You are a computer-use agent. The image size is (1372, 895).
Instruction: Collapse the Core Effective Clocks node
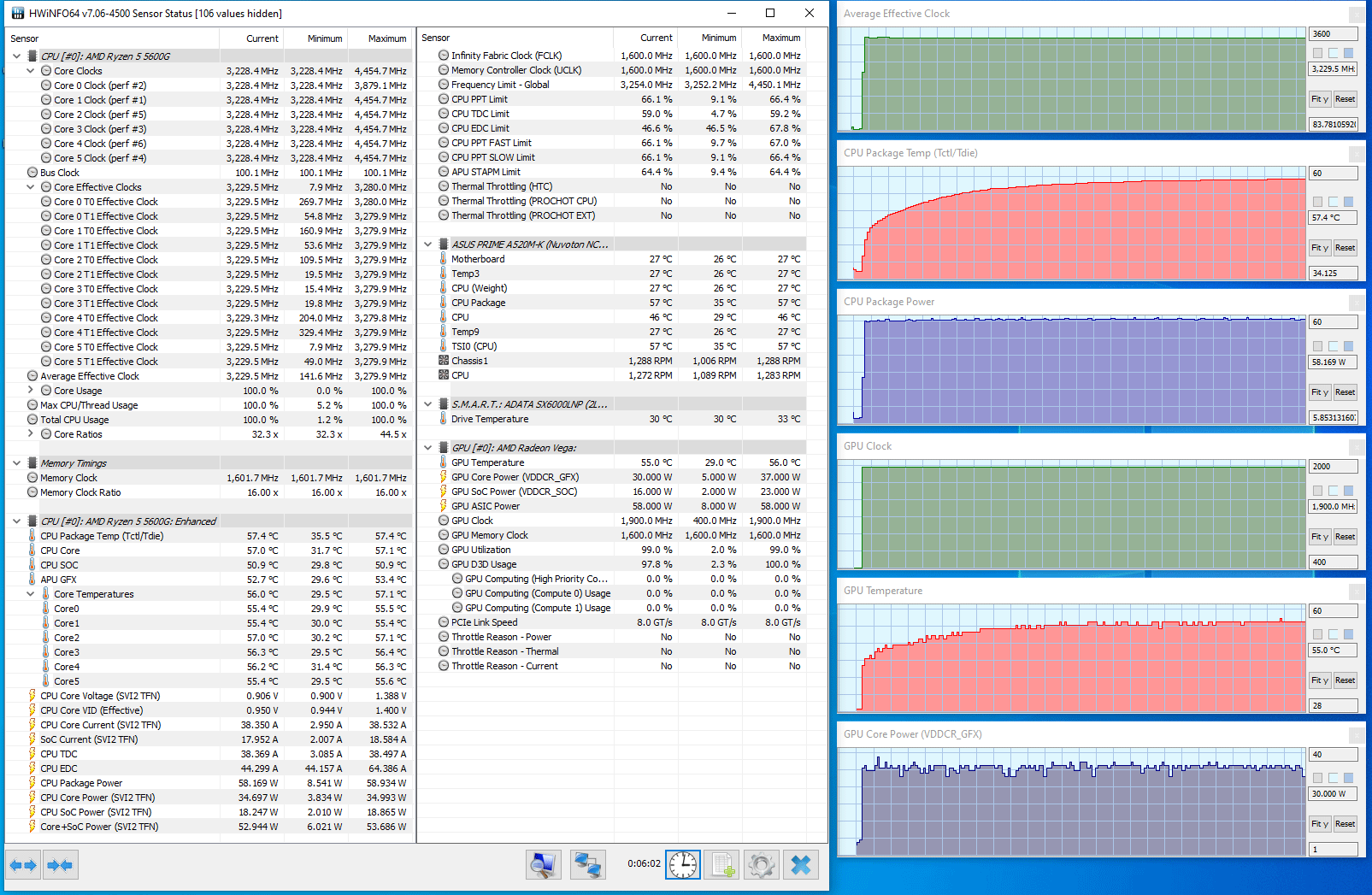(31, 187)
